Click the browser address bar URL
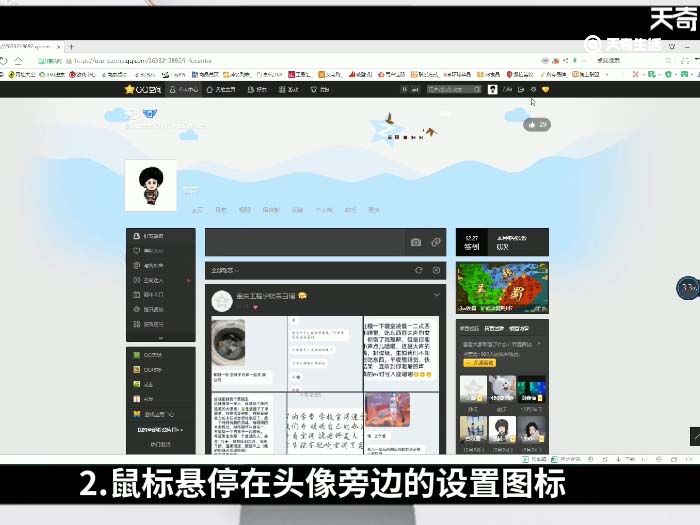The height and width of the screenshot is (525, 700). [143, 61]
